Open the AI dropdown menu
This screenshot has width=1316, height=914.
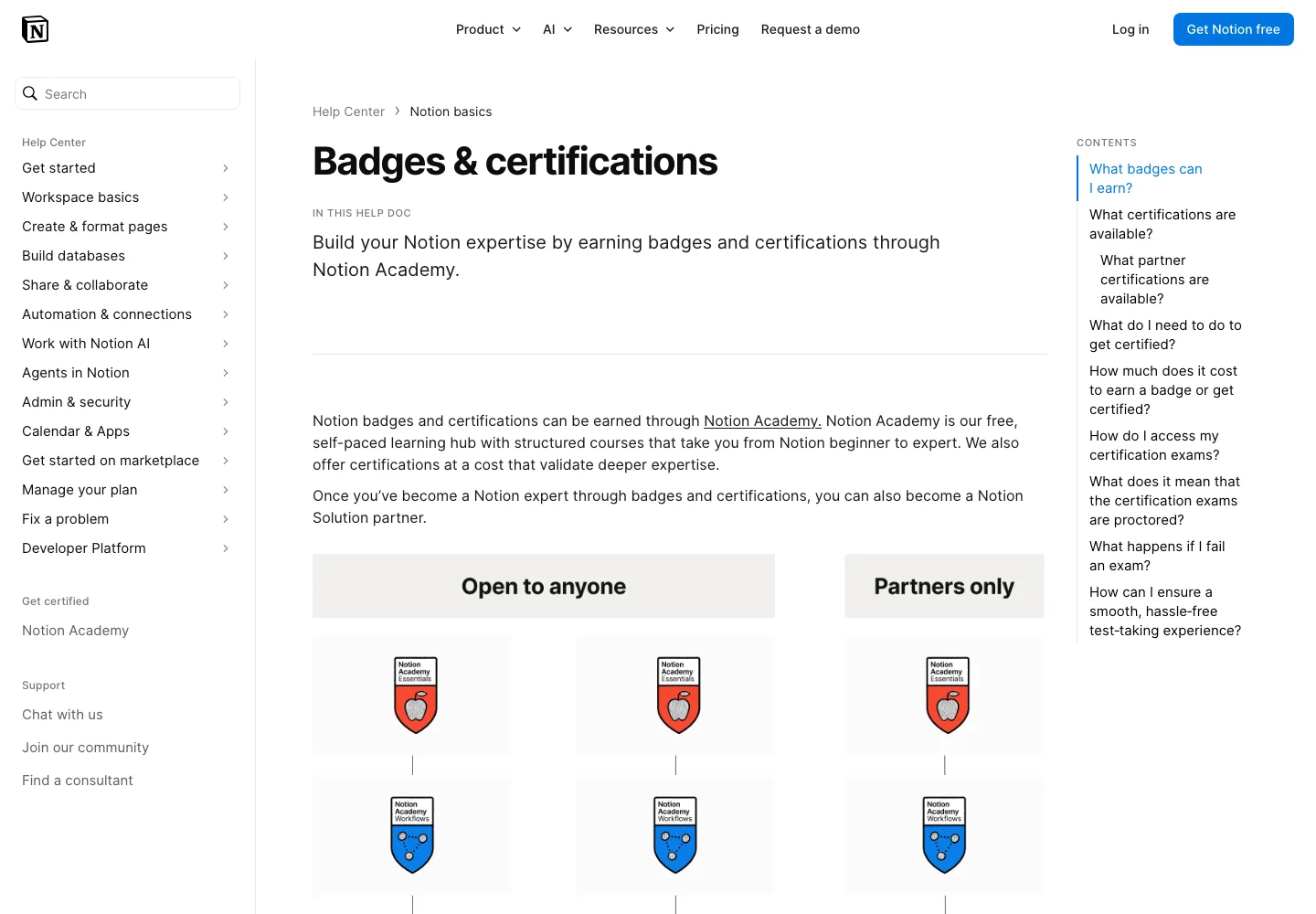557,29
